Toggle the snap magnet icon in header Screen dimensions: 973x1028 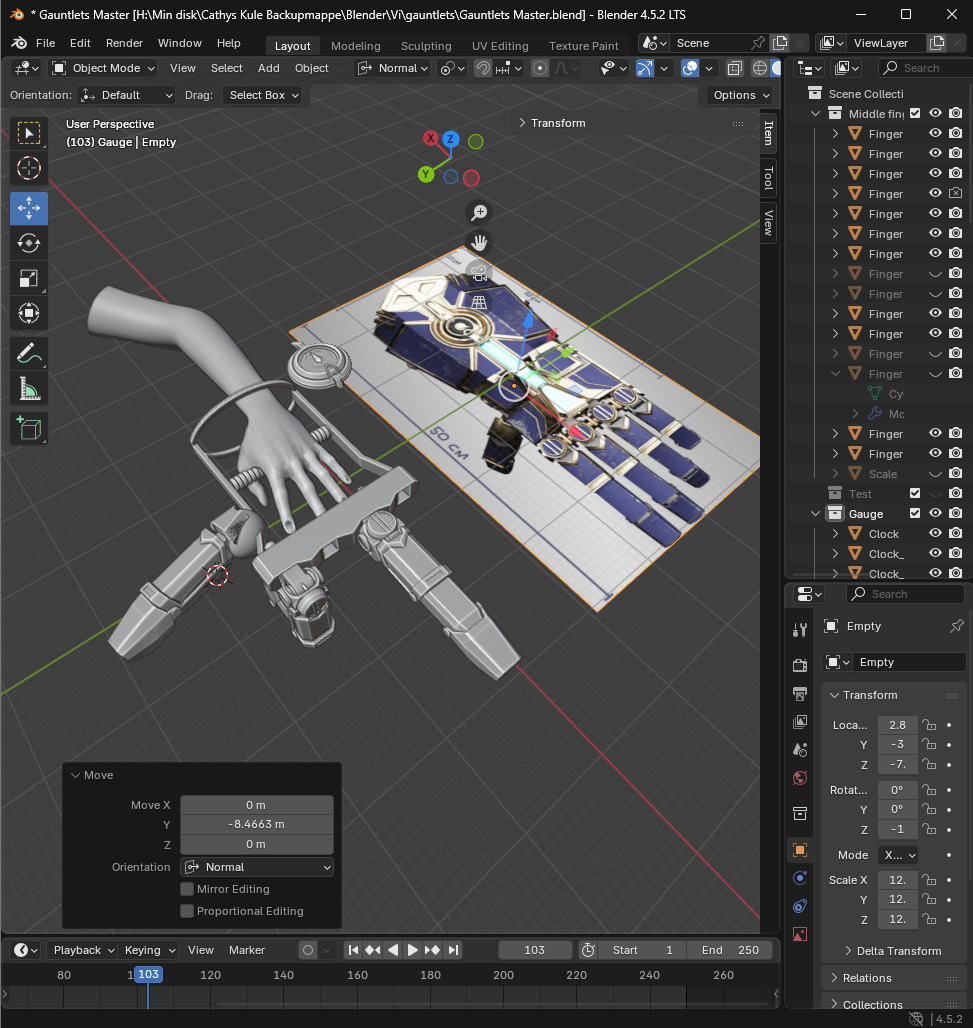[x=483, y=68]
